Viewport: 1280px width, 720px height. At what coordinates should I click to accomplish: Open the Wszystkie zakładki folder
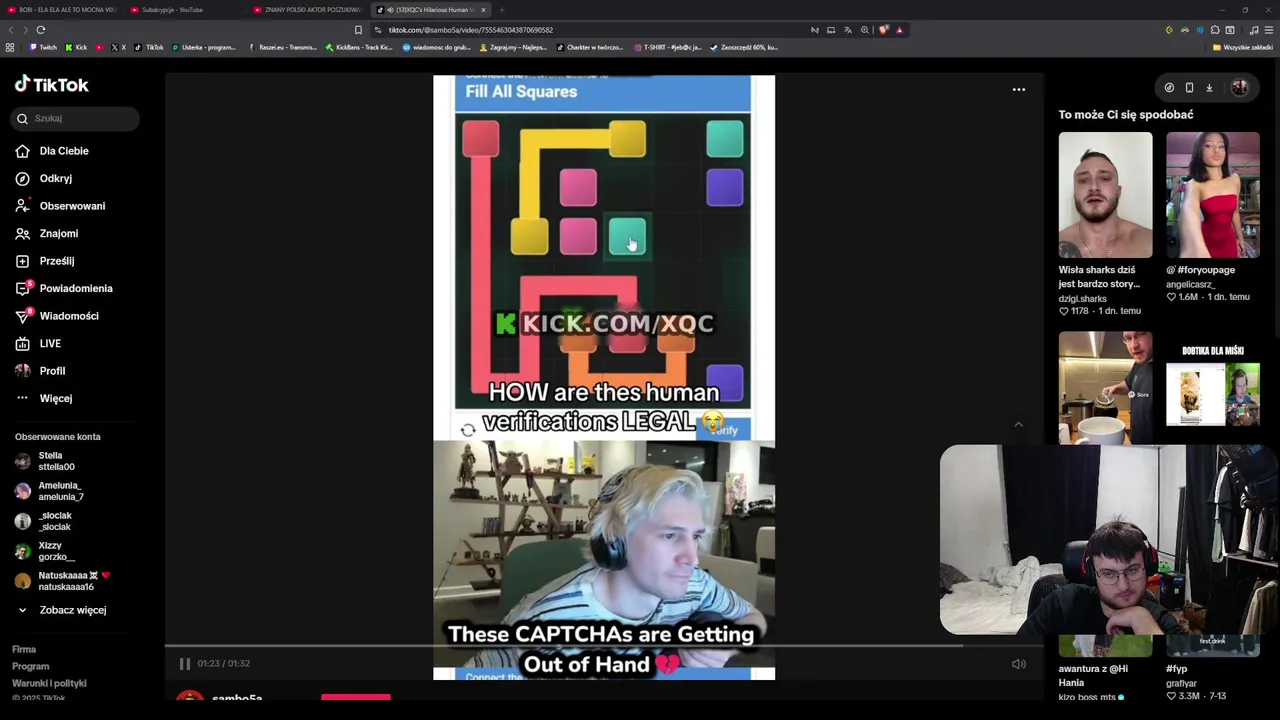click(x=1243, y=47)
